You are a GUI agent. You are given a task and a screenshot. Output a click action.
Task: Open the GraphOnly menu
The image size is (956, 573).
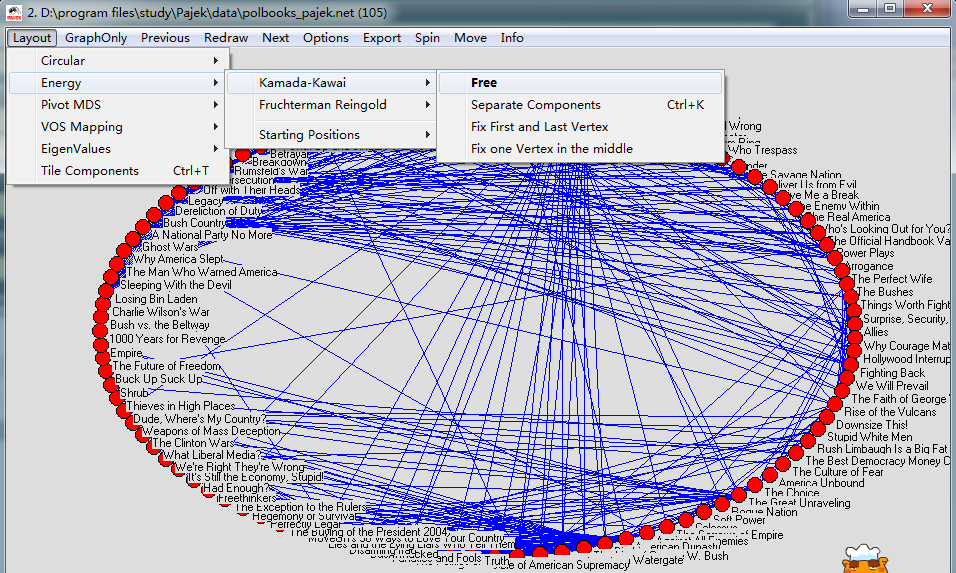96,38
